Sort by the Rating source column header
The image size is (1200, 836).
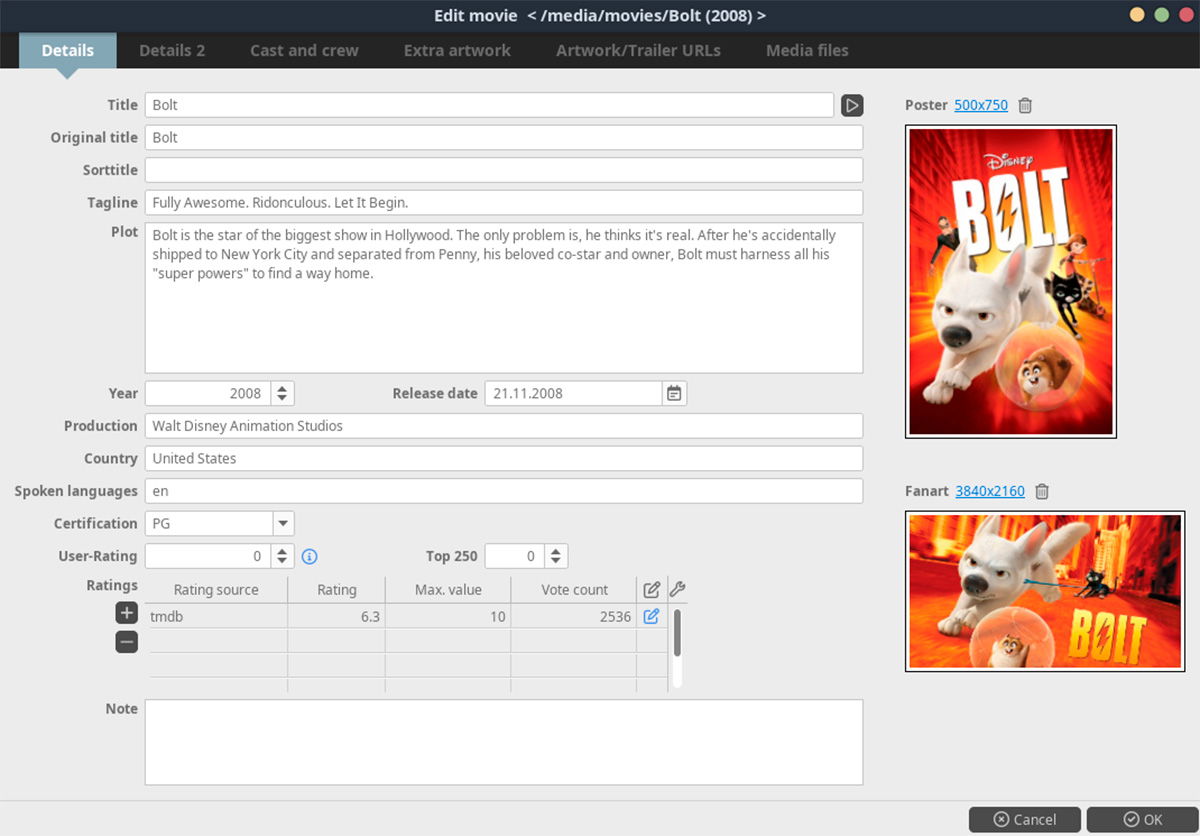click(x=216, y=590)
